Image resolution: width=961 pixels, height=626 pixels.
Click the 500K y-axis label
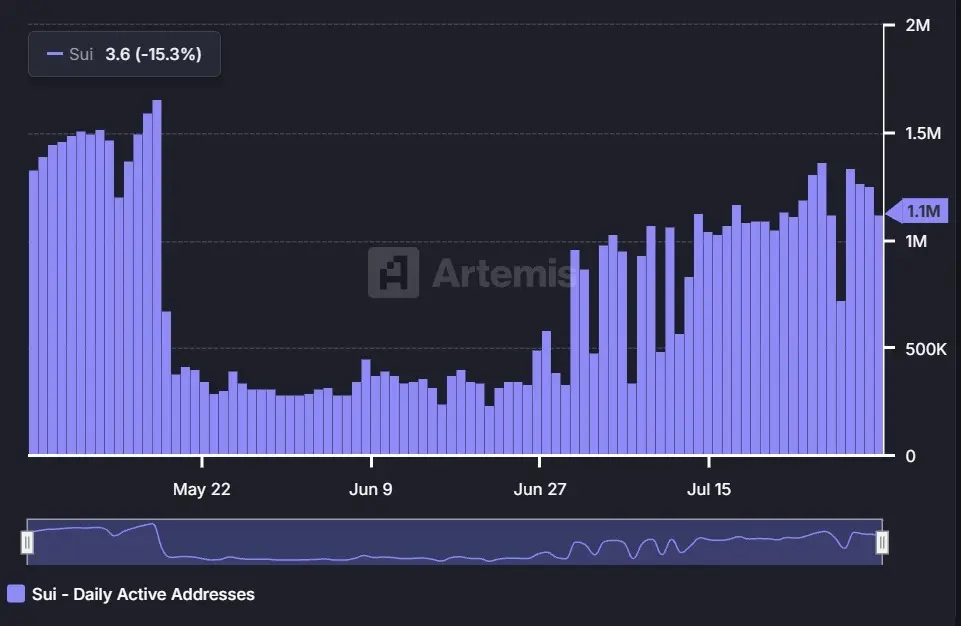coord(926,349)
